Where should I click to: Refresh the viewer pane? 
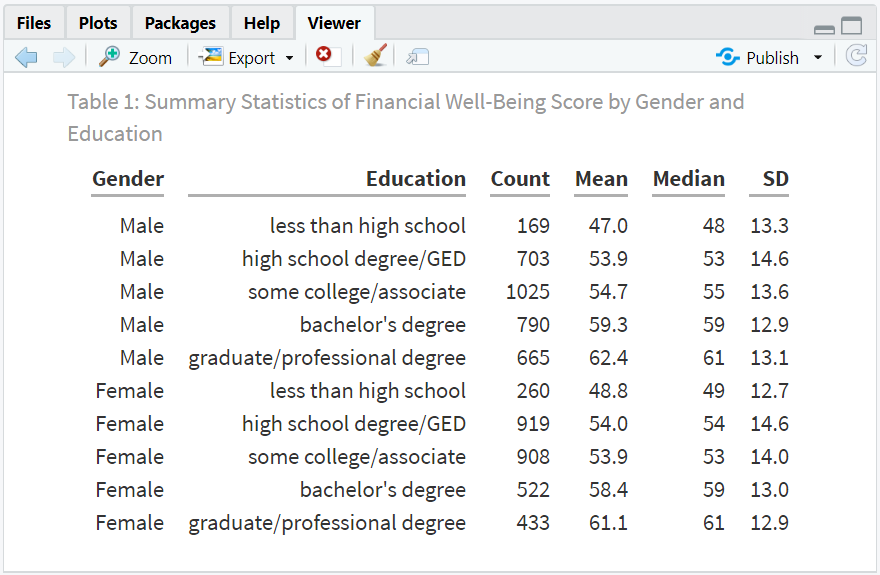point(856,56)
